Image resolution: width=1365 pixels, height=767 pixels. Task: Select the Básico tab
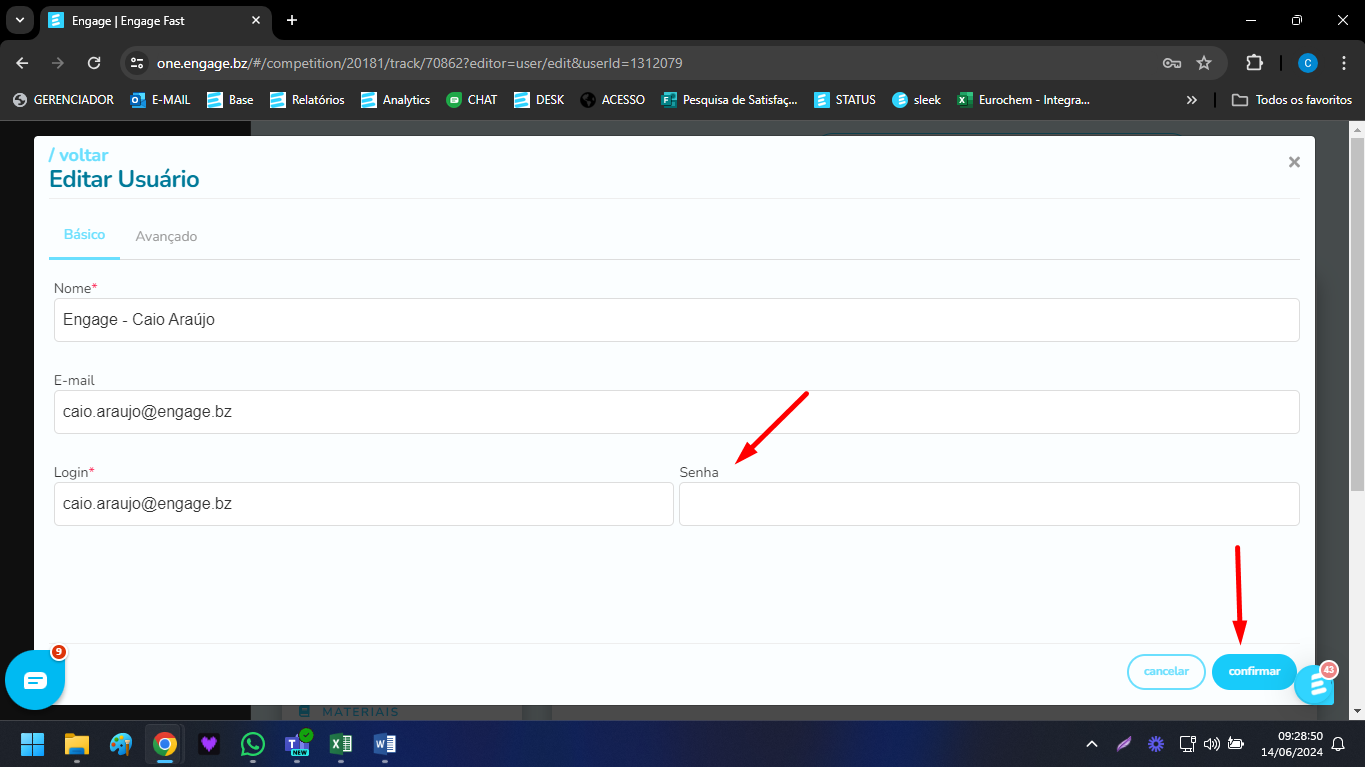click(84, 235)
